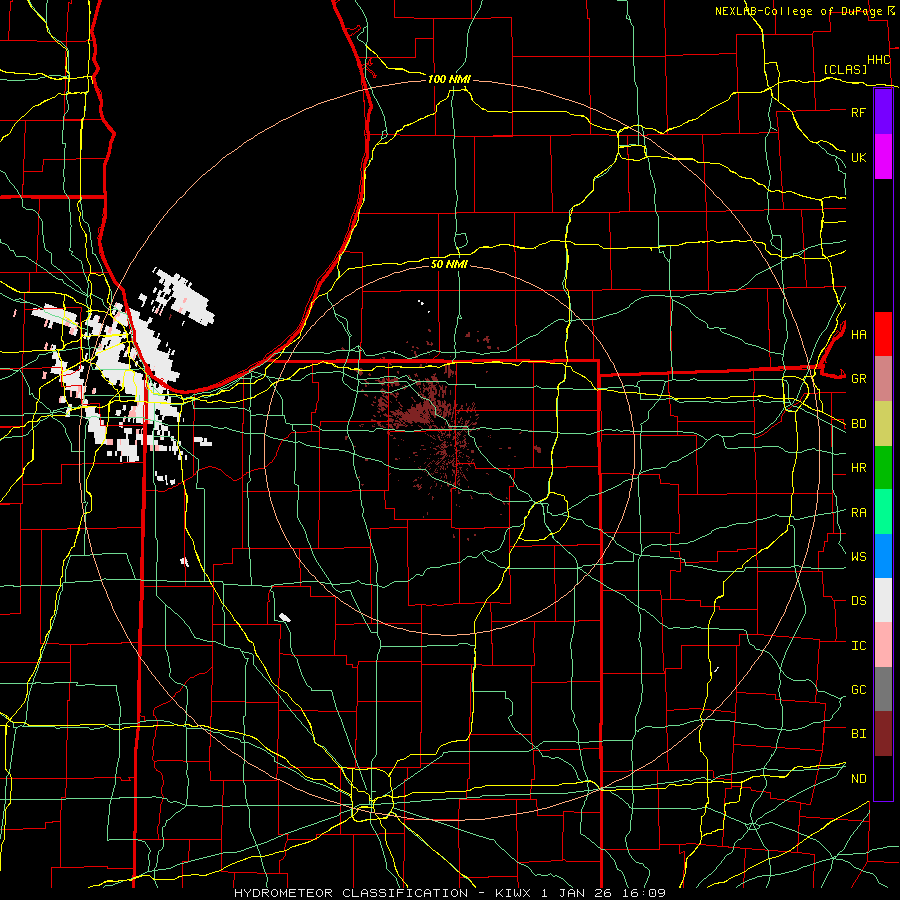Click the ND black legend swatch
This screenshot has width=900, height=900.
883,778
